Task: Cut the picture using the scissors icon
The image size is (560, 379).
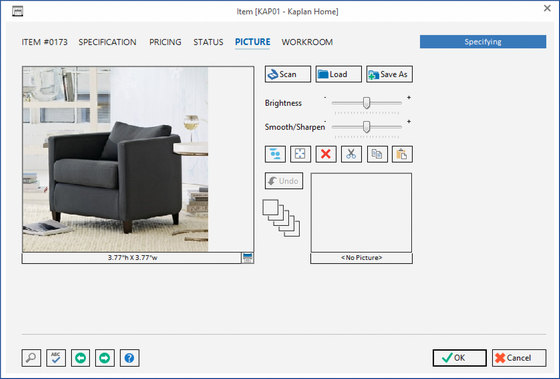Action: (x=351, y=154)
